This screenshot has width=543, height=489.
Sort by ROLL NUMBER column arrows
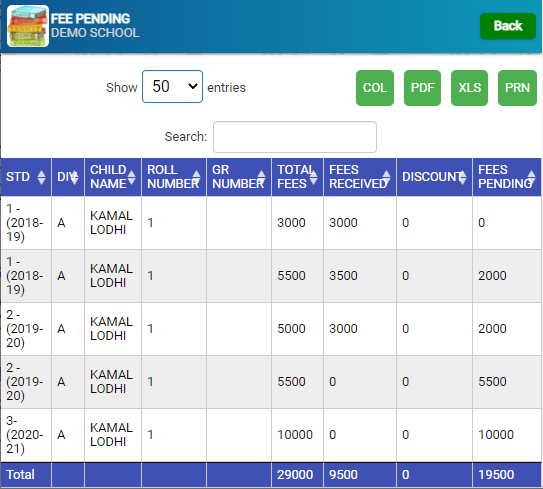click(x=196, y=177)
